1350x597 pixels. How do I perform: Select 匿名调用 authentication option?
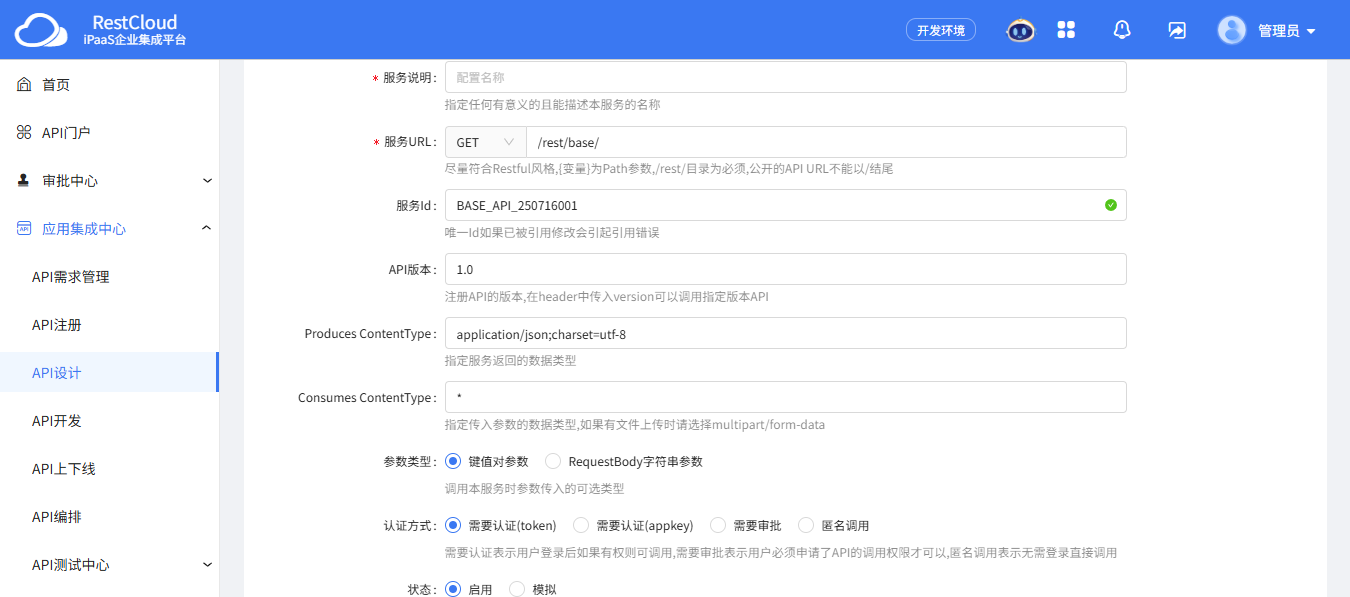[x=806, y=526]
